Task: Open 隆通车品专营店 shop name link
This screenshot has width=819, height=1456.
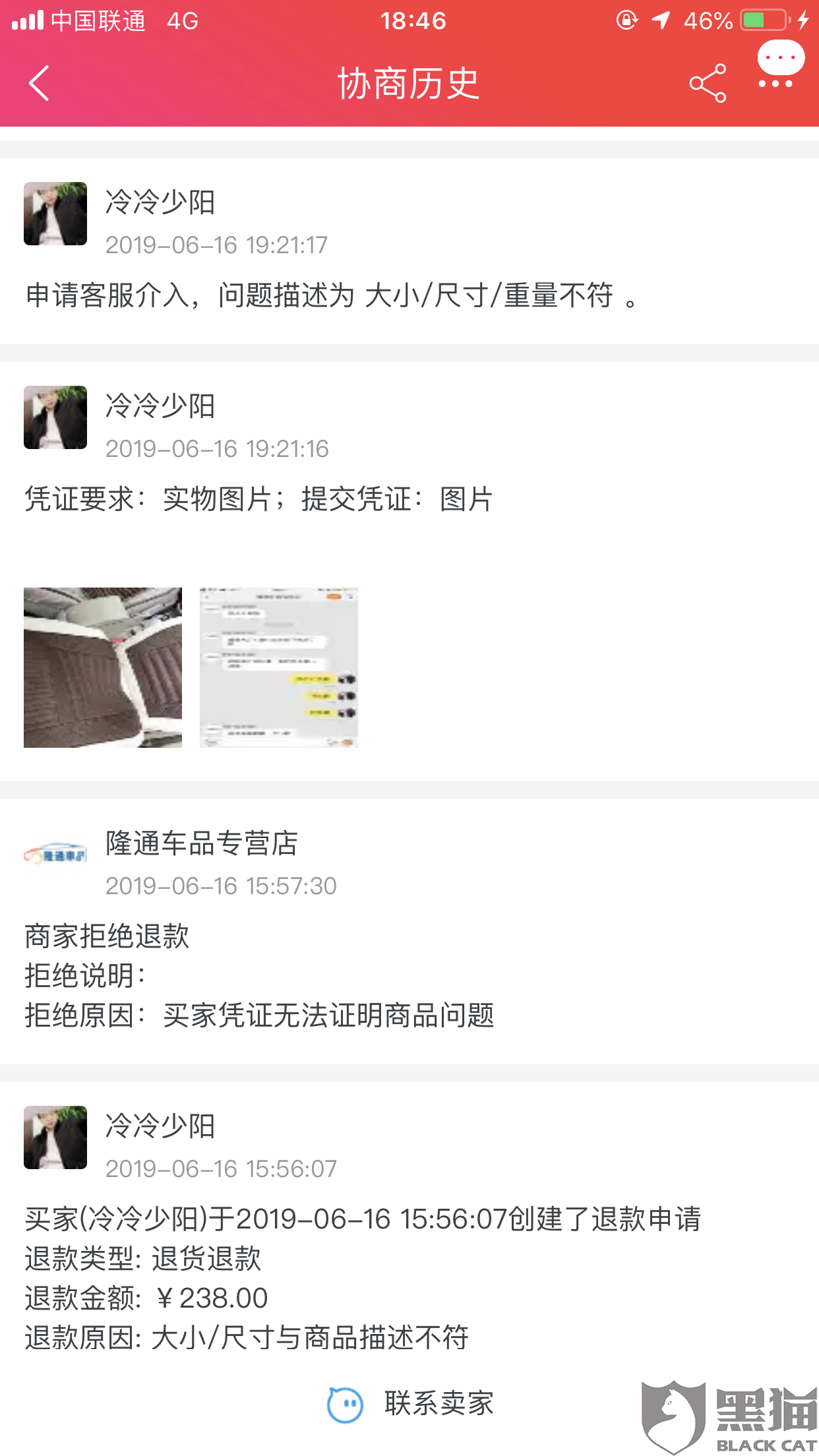Action: pos(202,843)
